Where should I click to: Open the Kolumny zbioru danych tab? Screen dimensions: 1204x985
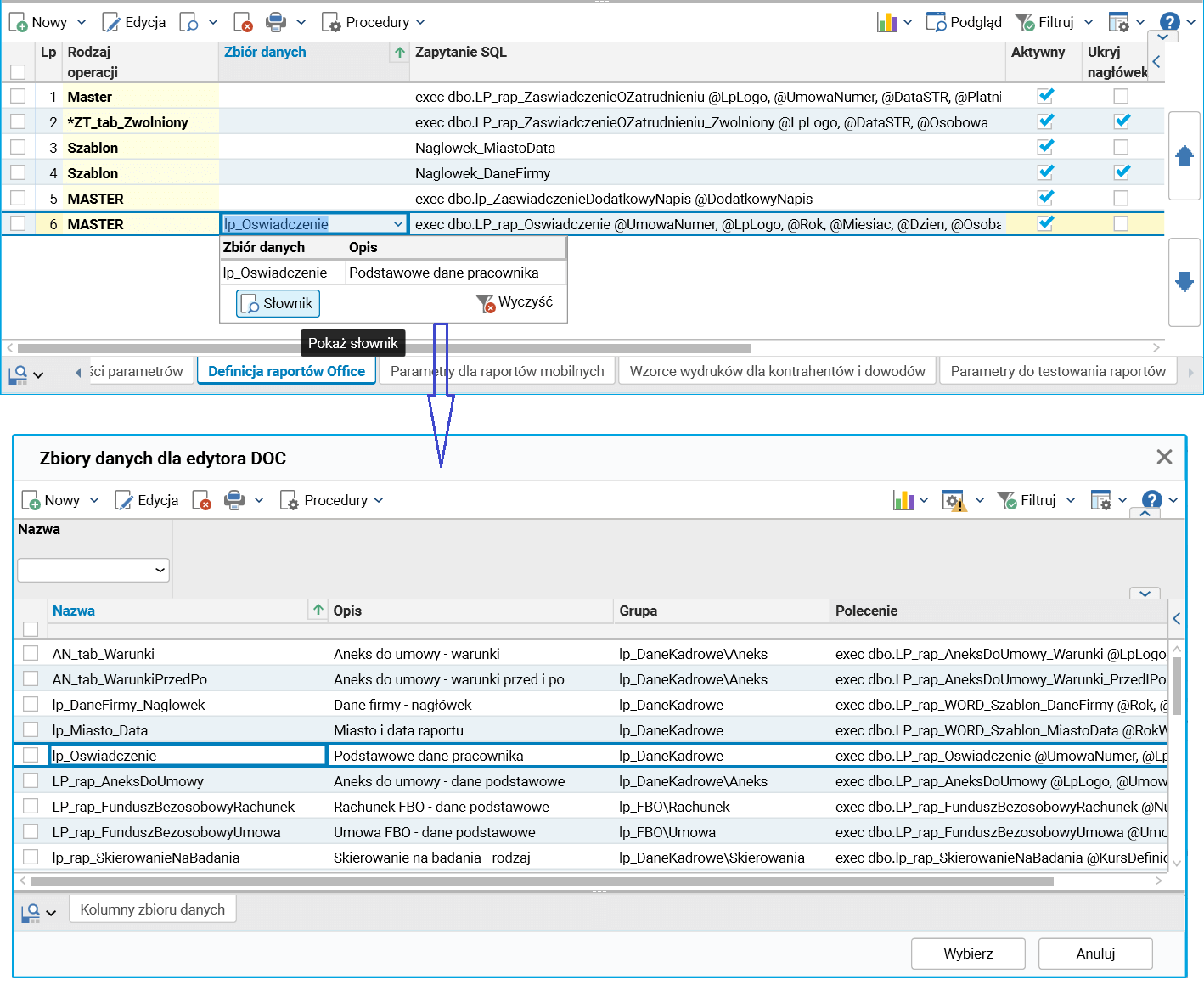[153, 909]
